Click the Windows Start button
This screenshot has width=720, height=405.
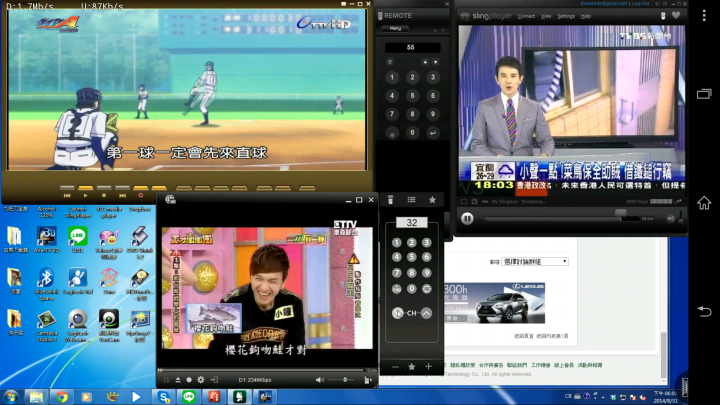11,397
